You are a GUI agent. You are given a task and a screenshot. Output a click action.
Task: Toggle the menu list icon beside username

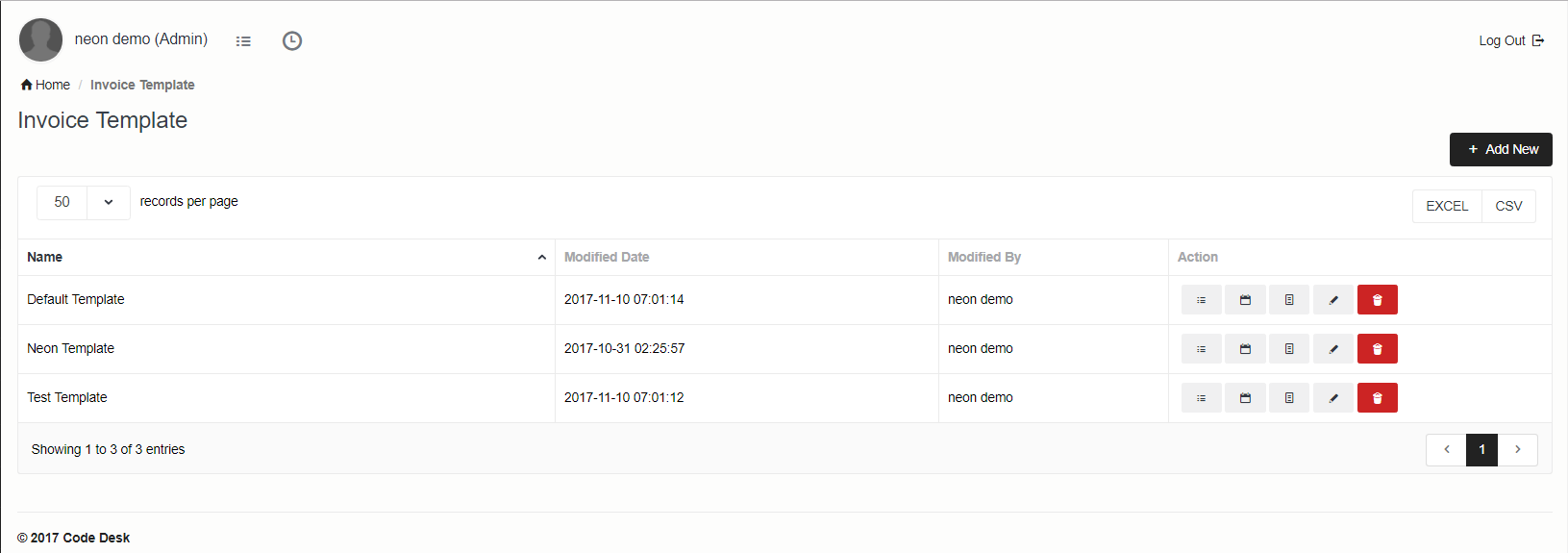243,41
